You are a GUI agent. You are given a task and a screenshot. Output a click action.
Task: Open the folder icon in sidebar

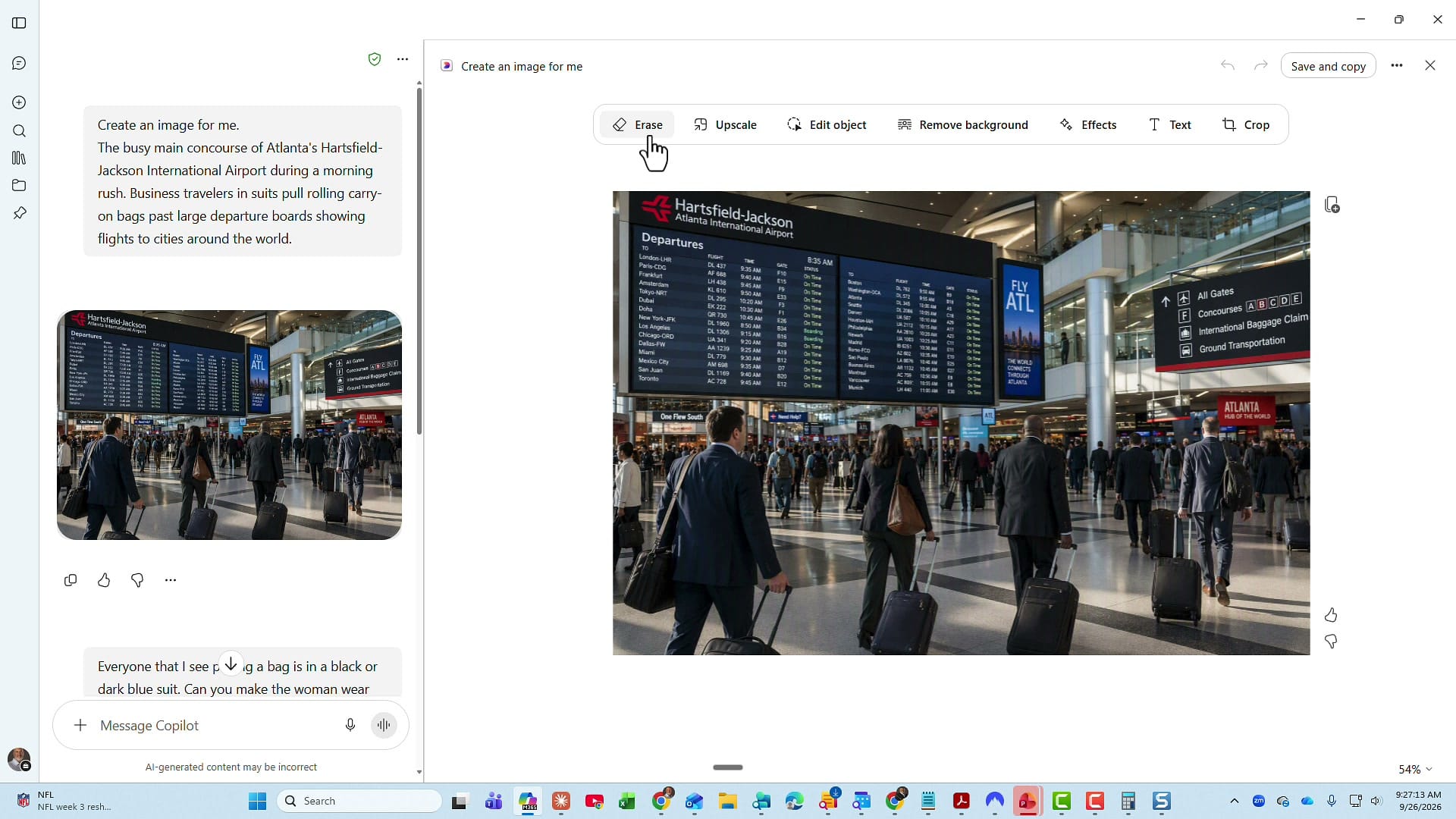point(20,185)
